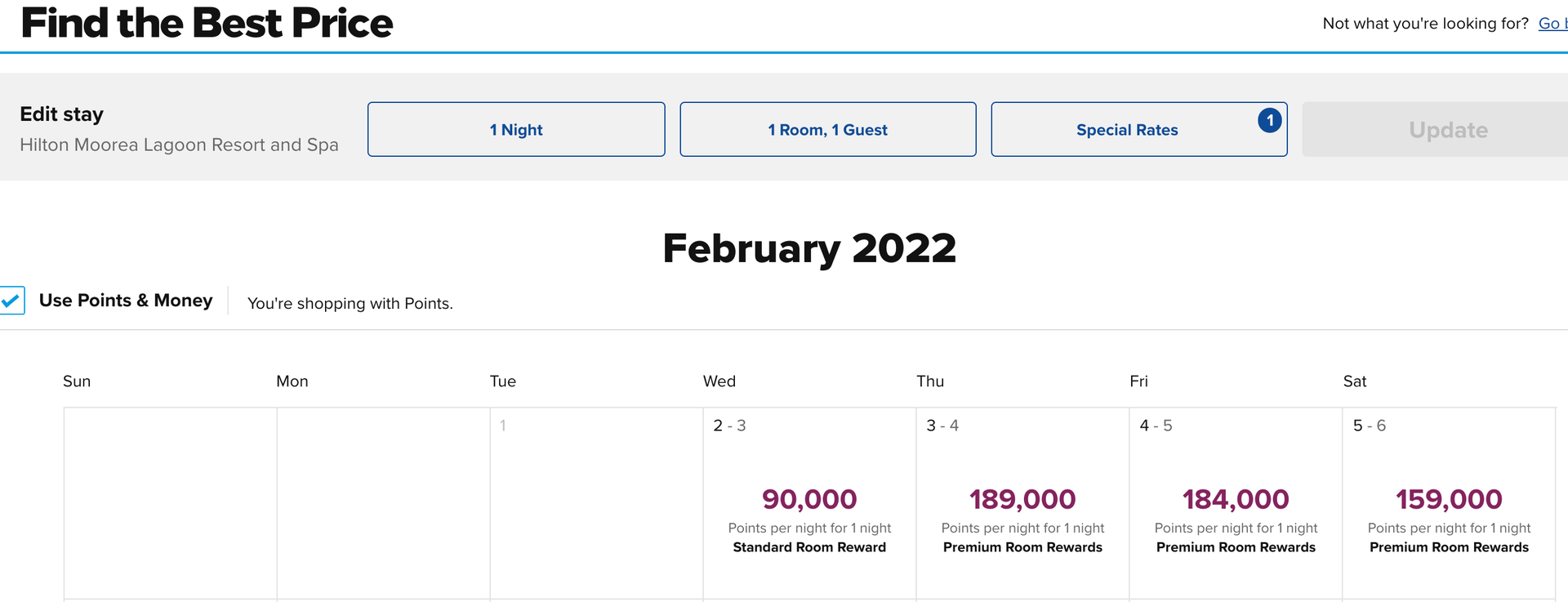Click the Edit stay heading
1568x602 pixels.
click(x=60, y=114)
